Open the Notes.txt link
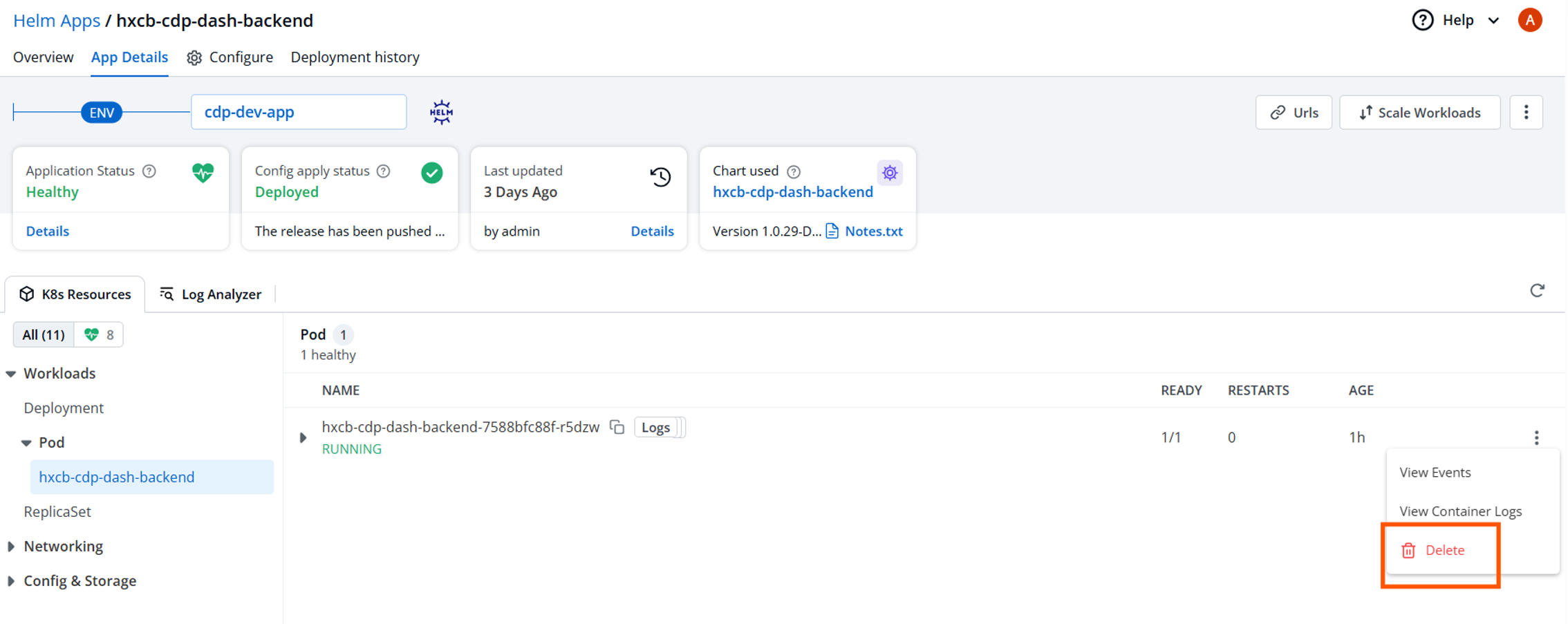Viewport: 1568px width, 624px height. [874, 231]
